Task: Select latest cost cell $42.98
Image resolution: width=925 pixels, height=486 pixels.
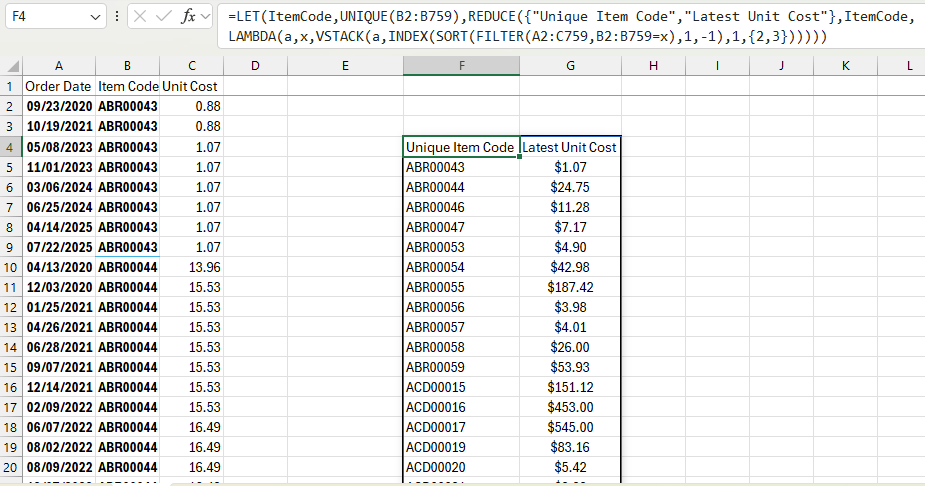Action: tap(570, 267)
